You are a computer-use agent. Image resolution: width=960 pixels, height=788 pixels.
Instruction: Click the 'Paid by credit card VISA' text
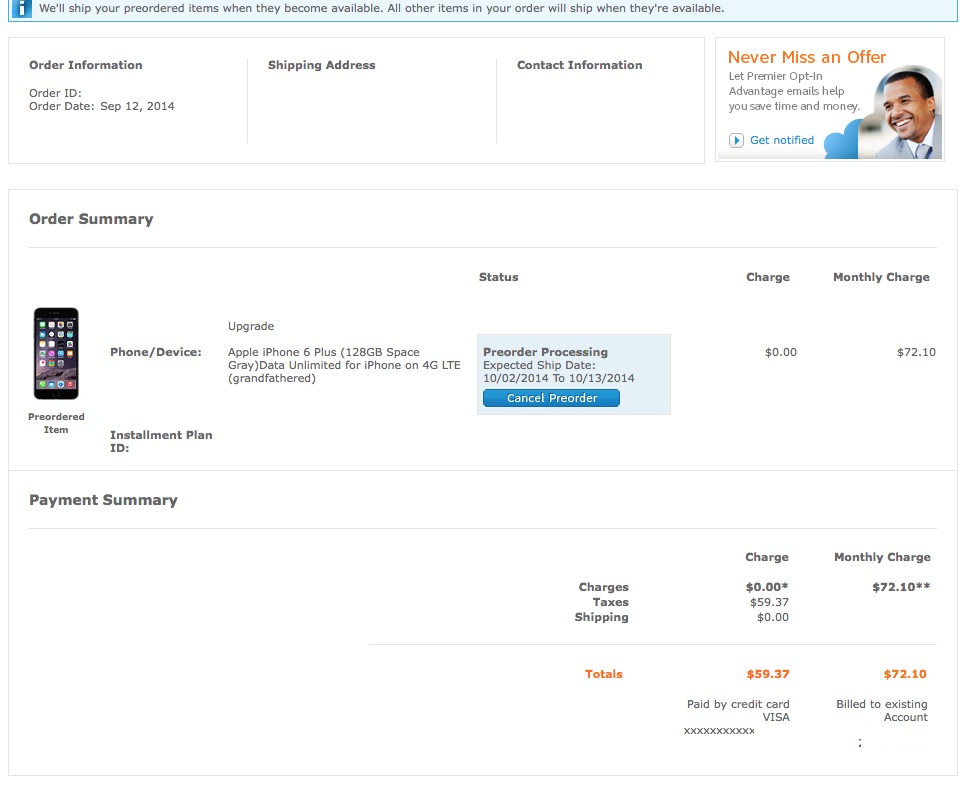click(x=738, y=711)
